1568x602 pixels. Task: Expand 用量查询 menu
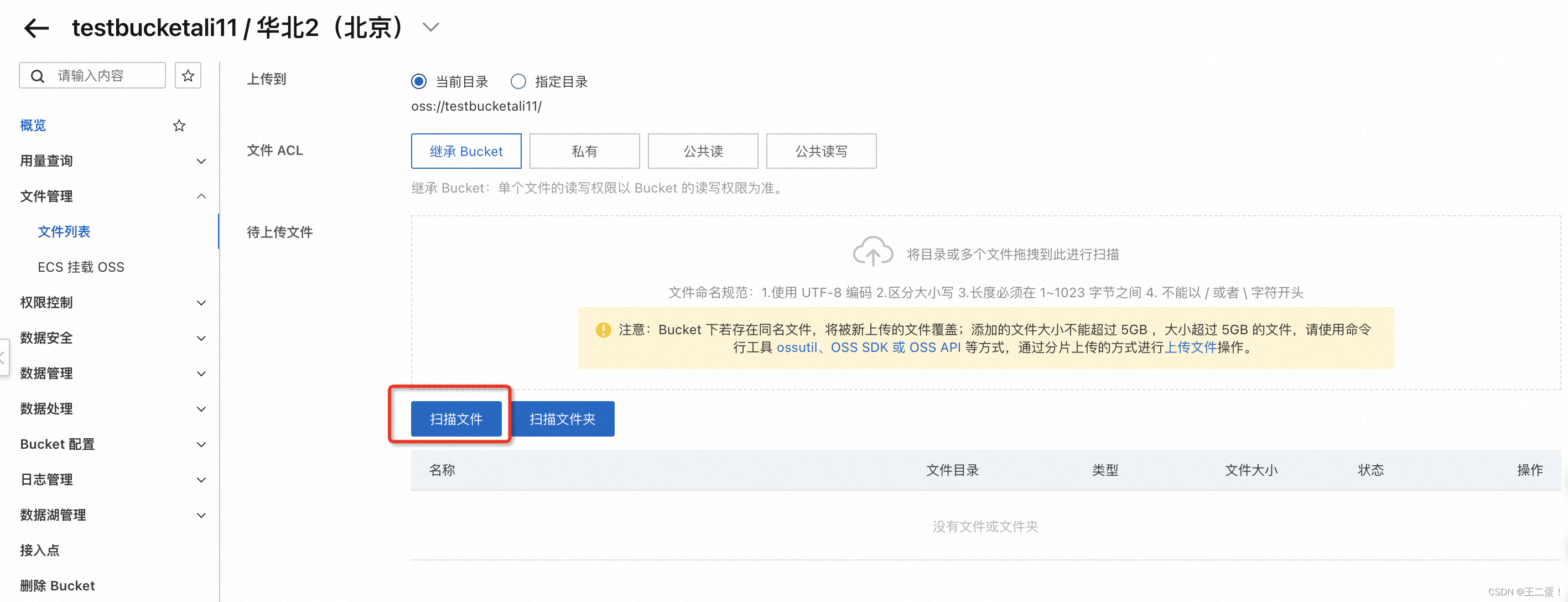[113, 160]
